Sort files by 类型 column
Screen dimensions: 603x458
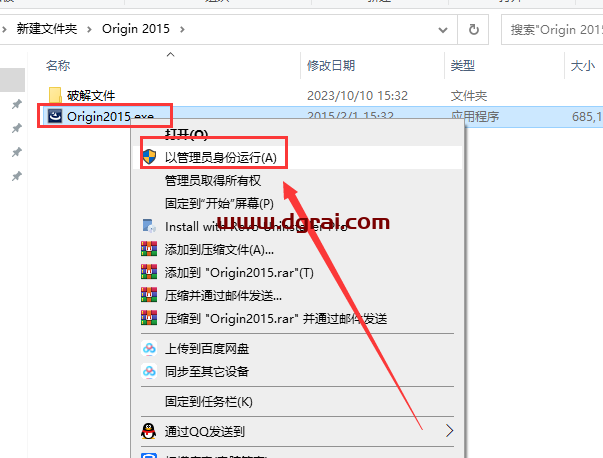[x=463, y=66]
